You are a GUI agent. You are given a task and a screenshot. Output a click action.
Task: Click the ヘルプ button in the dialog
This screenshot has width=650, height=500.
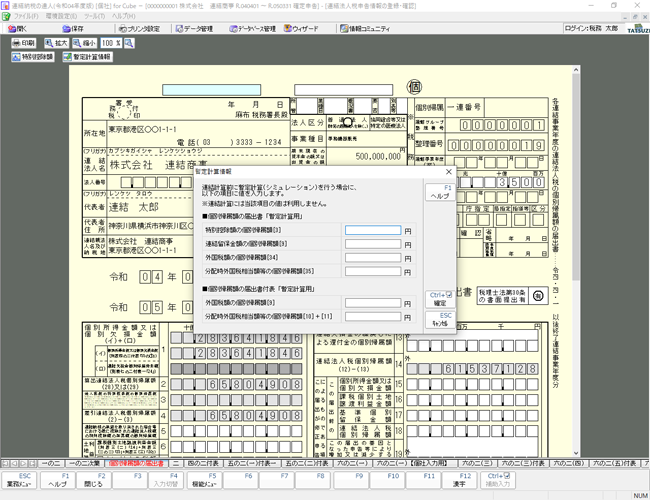[x=440, y=192]
